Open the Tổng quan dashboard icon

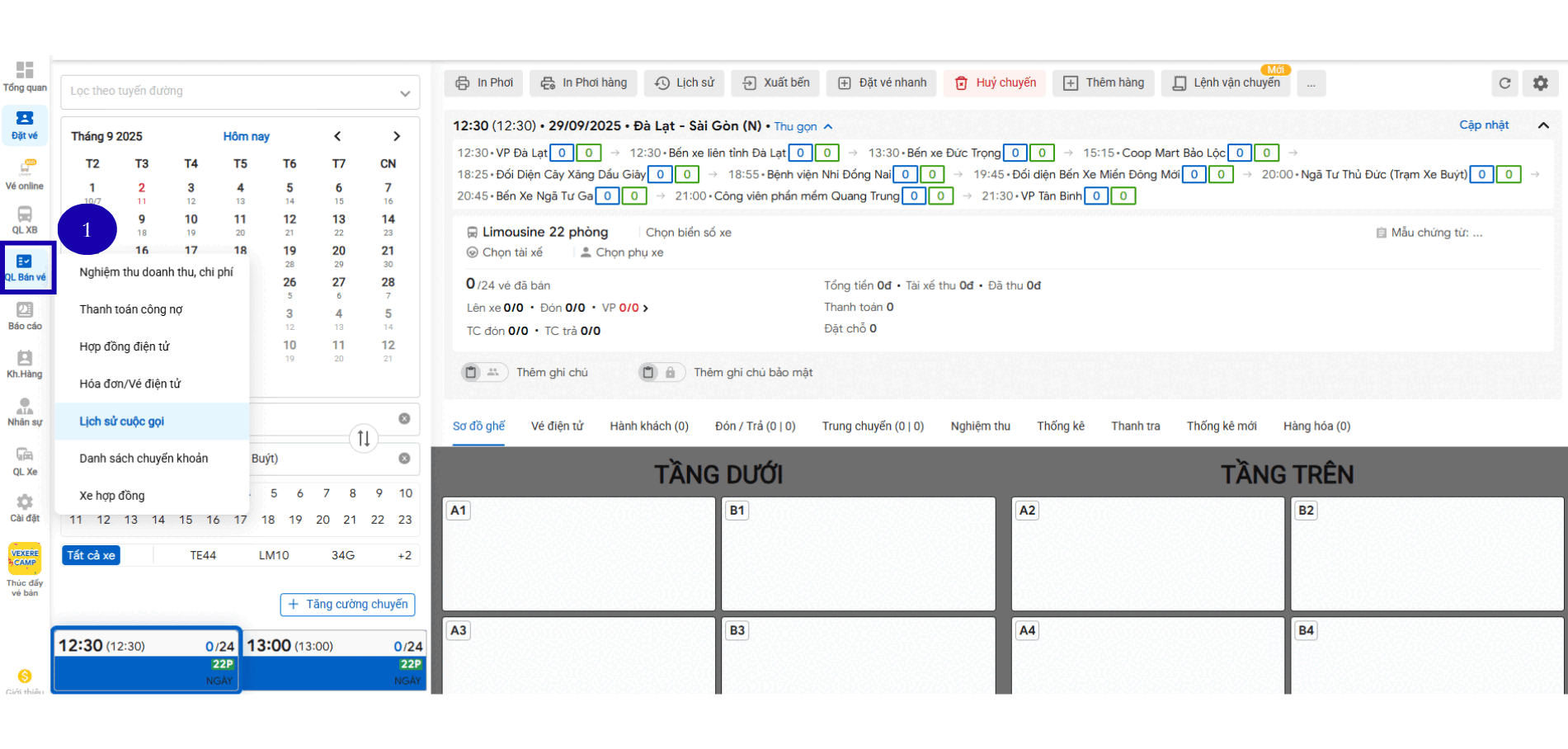[x=25, y=75]
